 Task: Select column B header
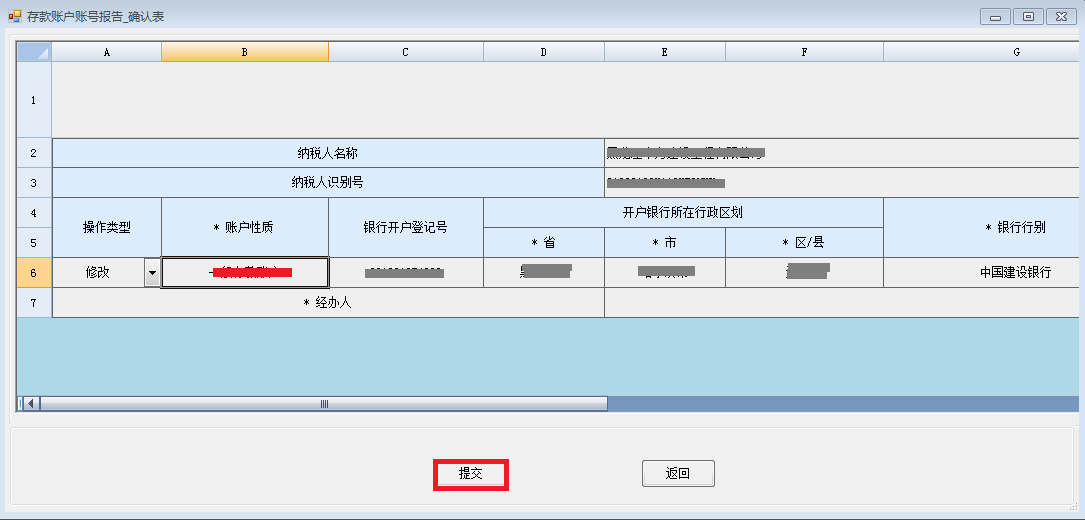point(245,52)
